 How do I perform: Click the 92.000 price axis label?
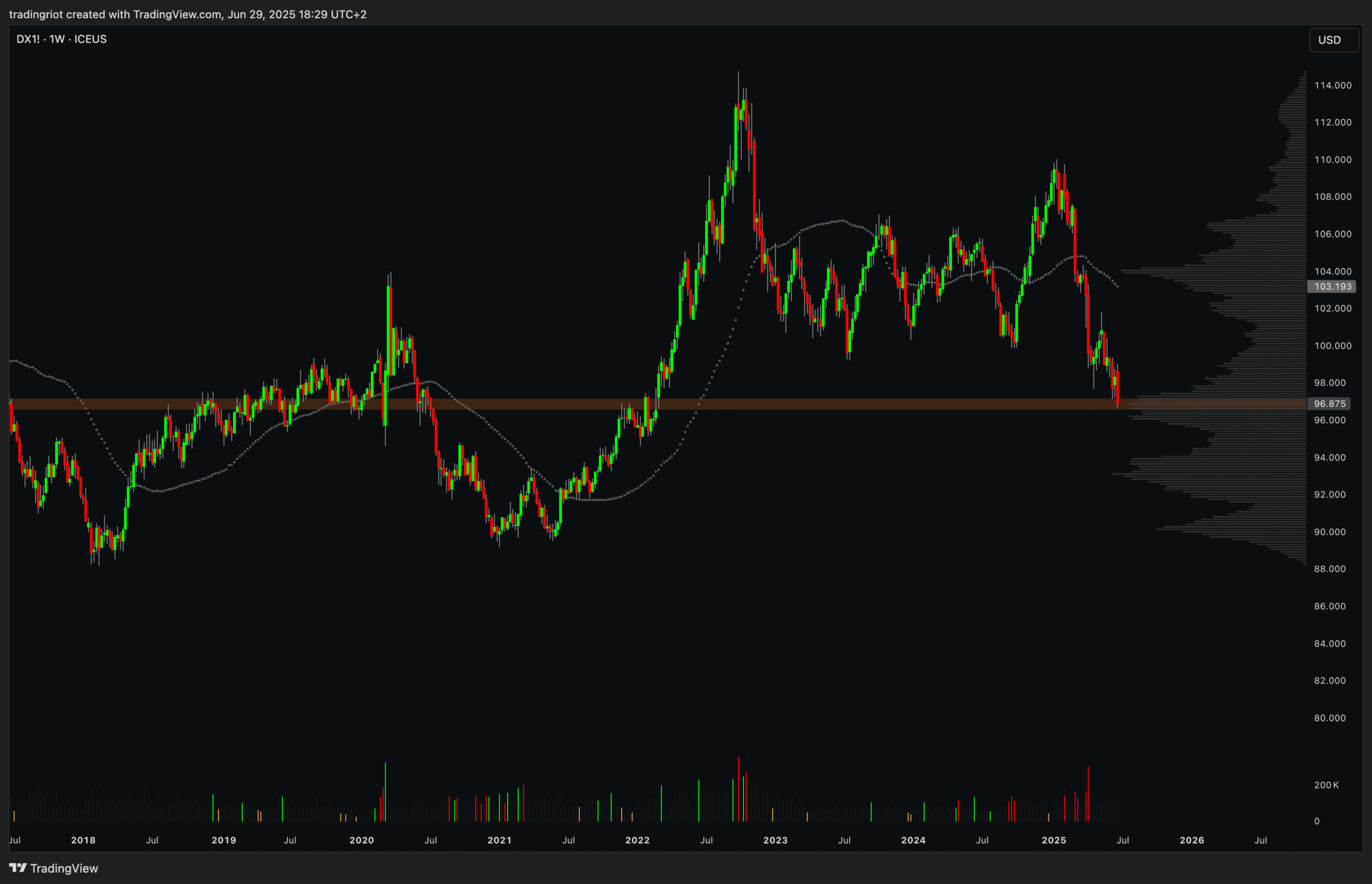(x=1330, y=494)
